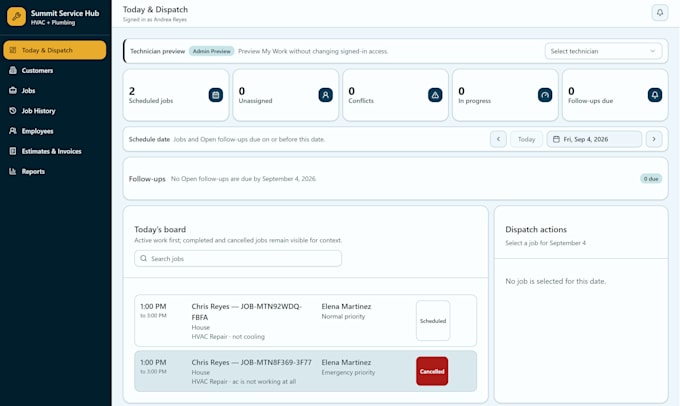Click the 'Follow-ups' section label
Viewport: 680px width, 406px height.
147,179
